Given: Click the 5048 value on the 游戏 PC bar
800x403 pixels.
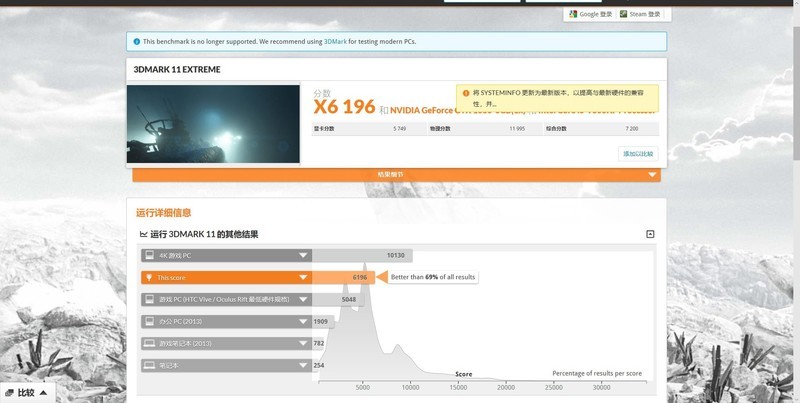Looking at the screenshot, I should pyautogui.click(x=349, y=299).
